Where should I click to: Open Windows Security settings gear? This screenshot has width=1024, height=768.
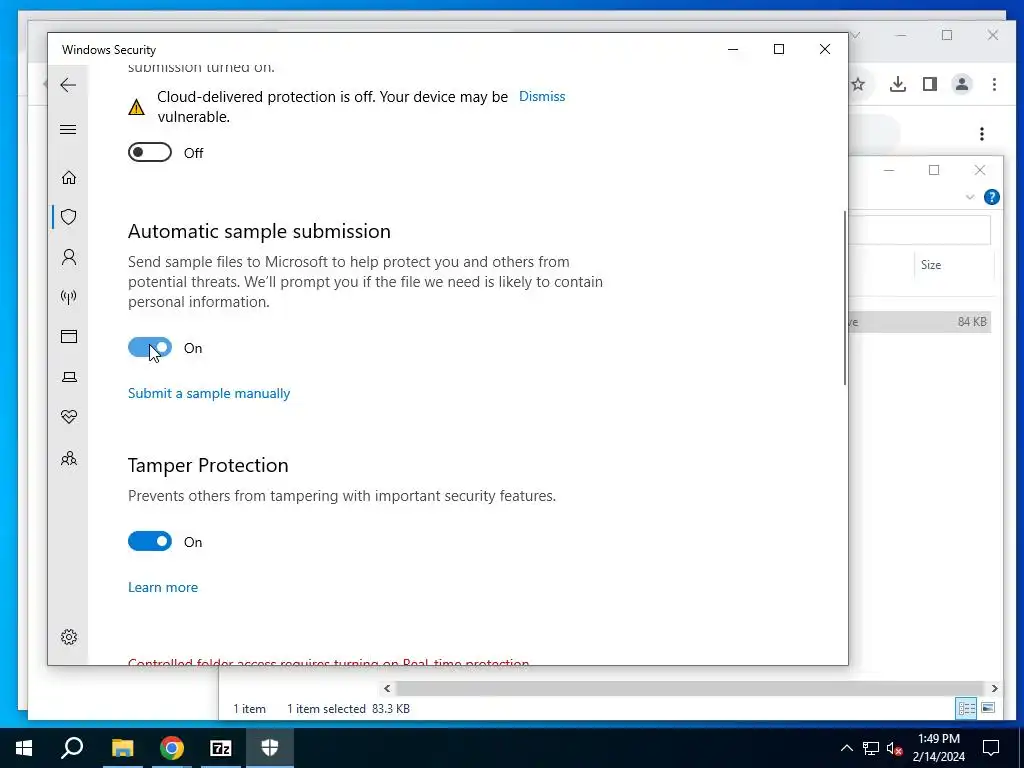tap(69, 637)
